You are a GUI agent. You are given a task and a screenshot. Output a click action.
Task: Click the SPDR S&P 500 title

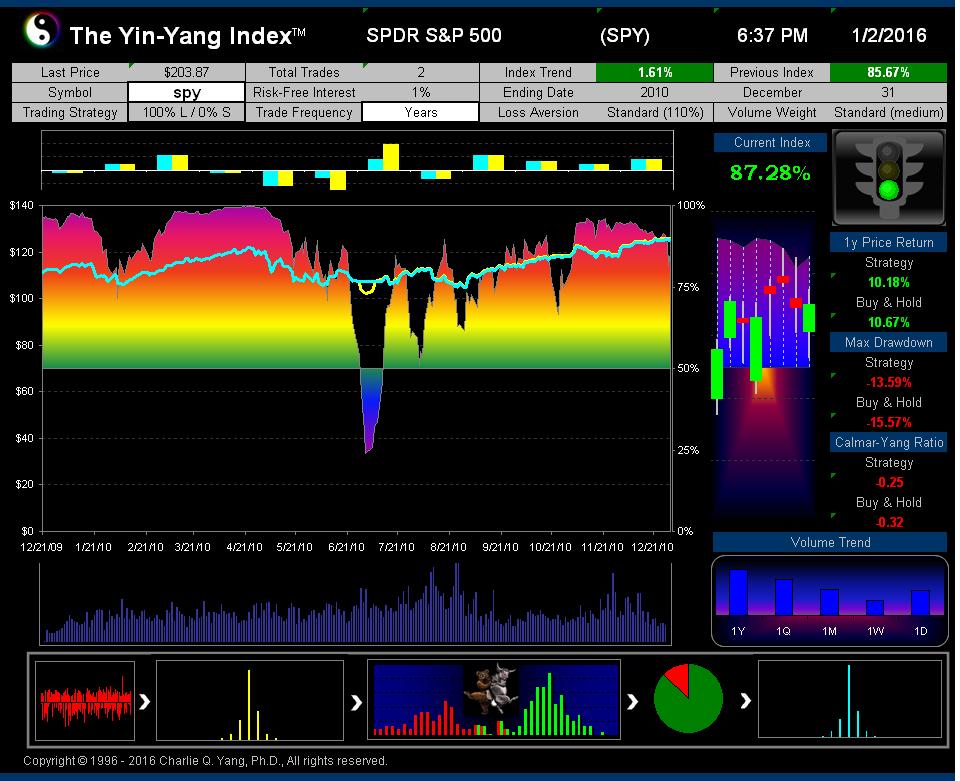tap(433, 36)
